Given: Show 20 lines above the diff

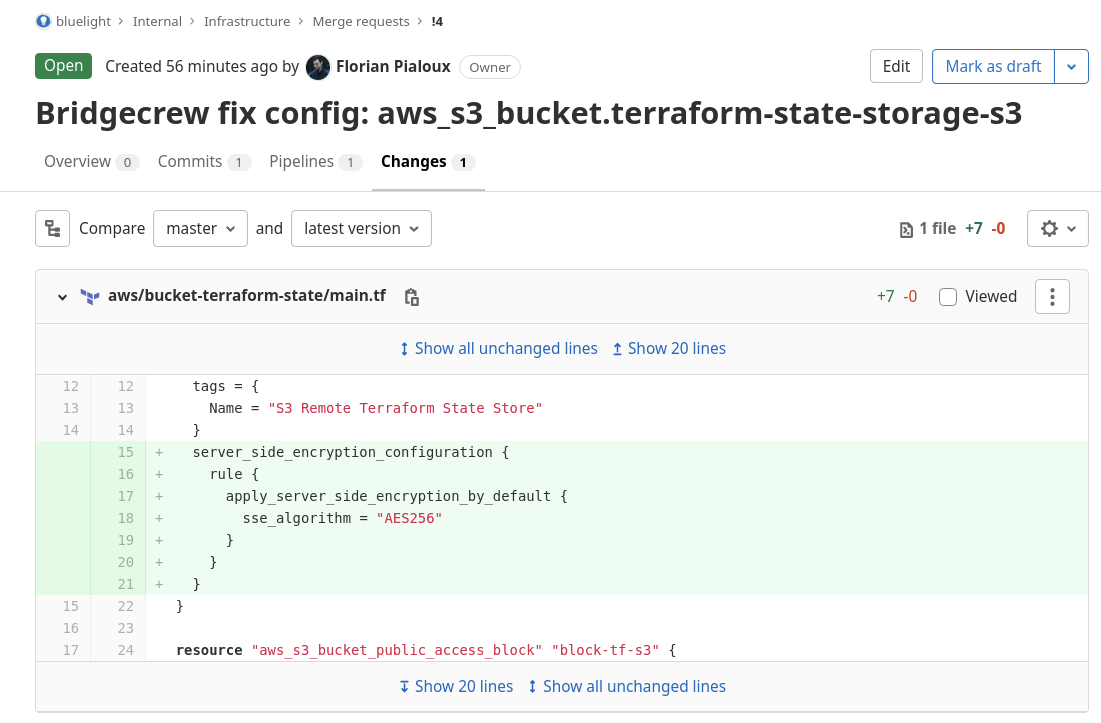Looking at the screenshot, I should coord(669,349).
